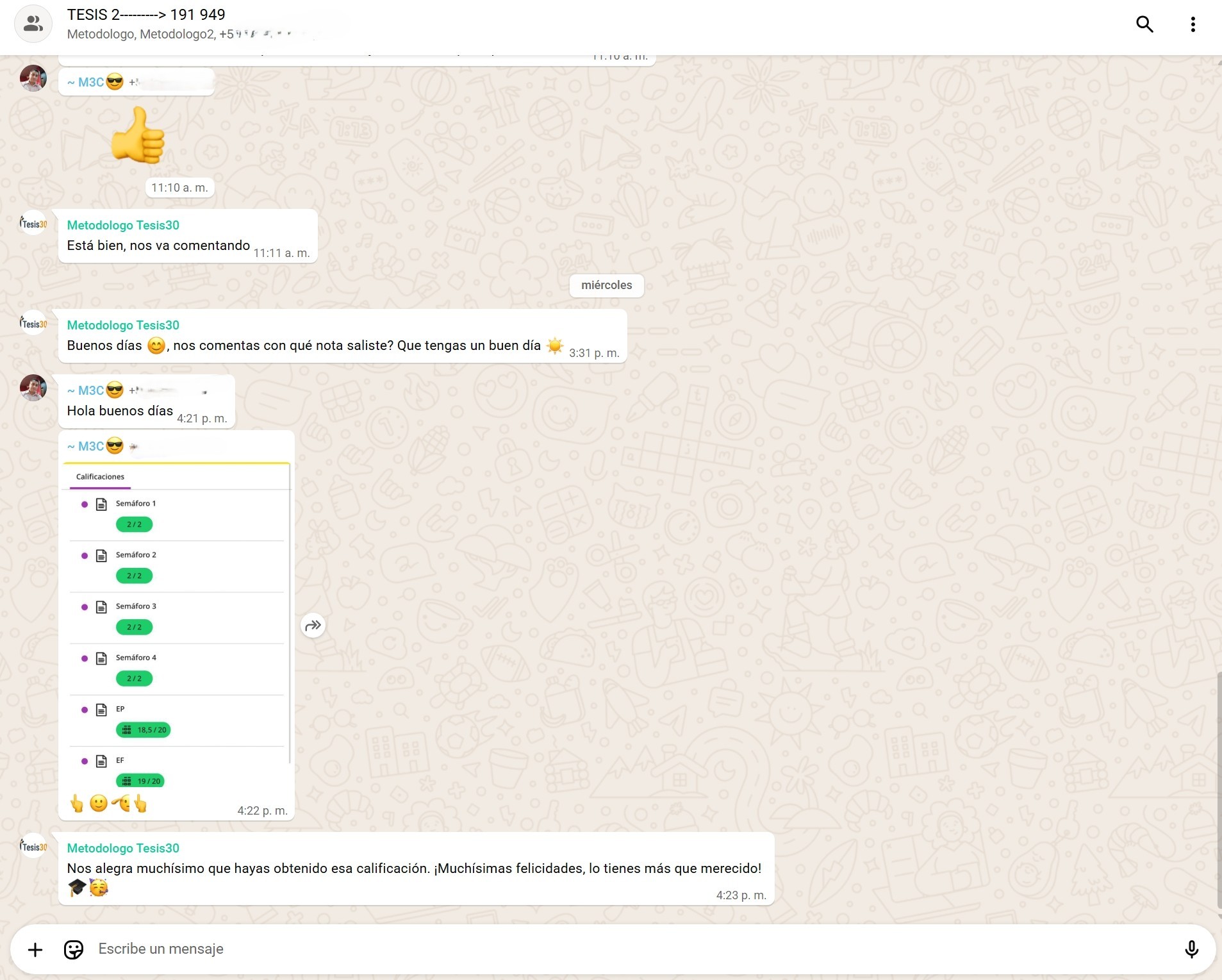Click M3C avatar beside 'Hola buenos días'

33,388
